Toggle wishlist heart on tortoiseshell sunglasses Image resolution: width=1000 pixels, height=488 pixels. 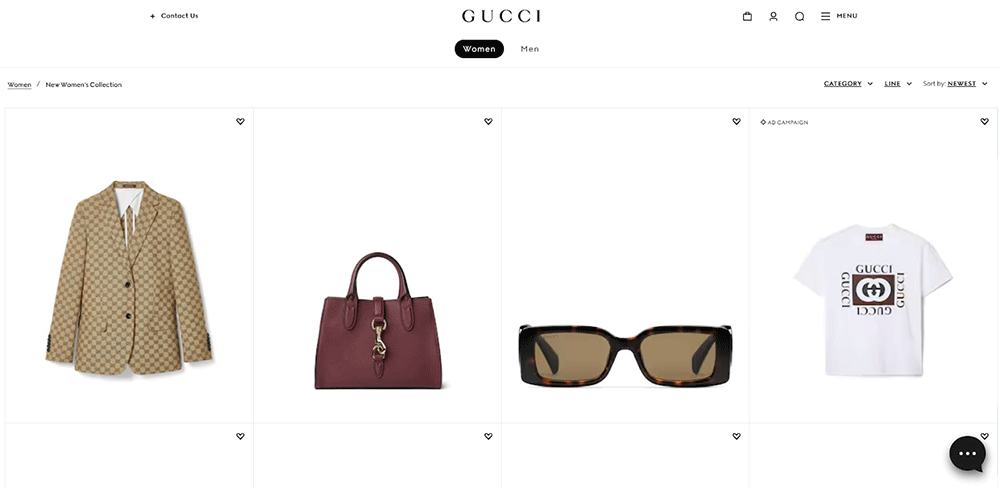(x=737, y=121)
